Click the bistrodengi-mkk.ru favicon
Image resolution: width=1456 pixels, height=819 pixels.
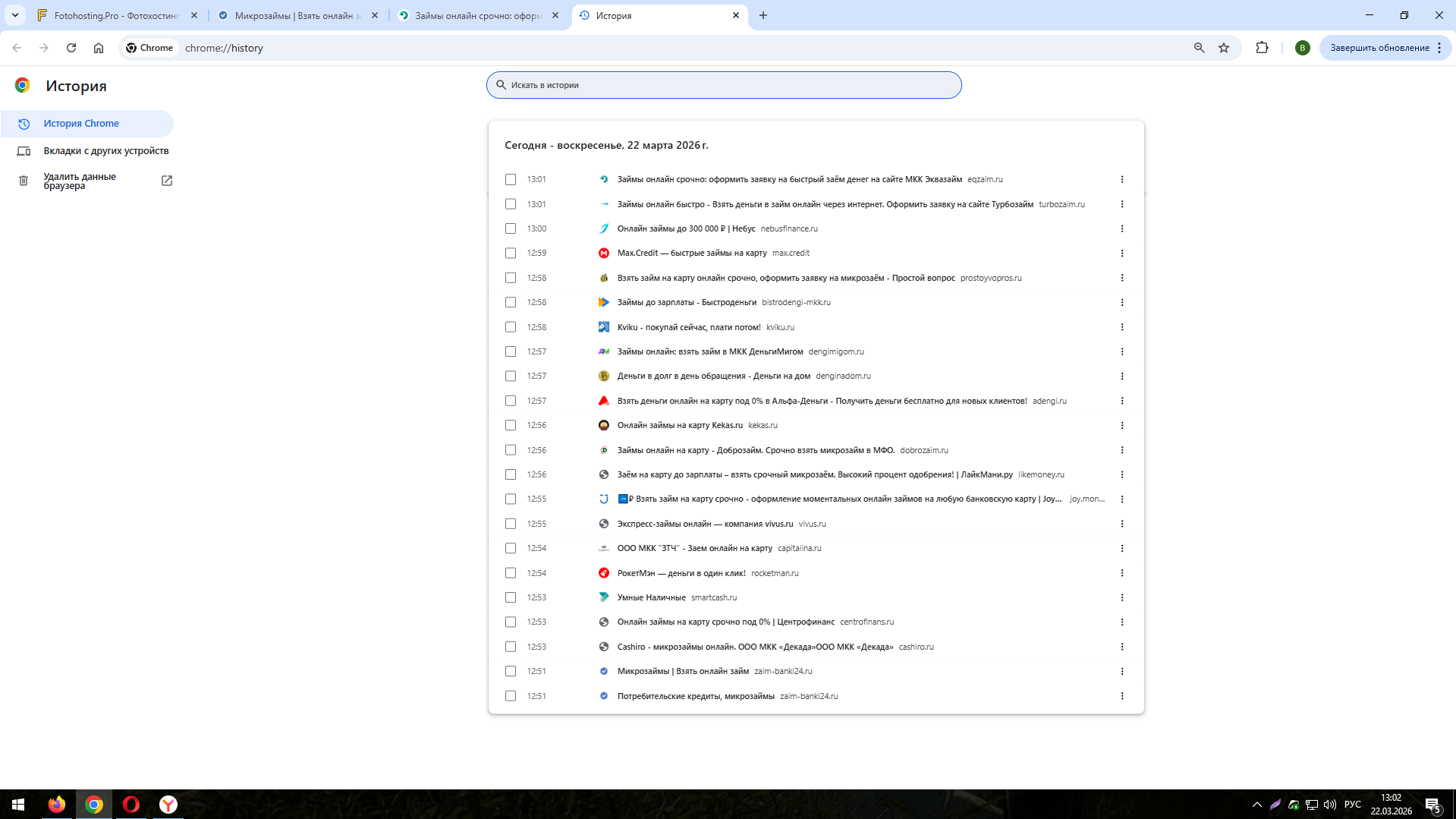tap(604, 302)
